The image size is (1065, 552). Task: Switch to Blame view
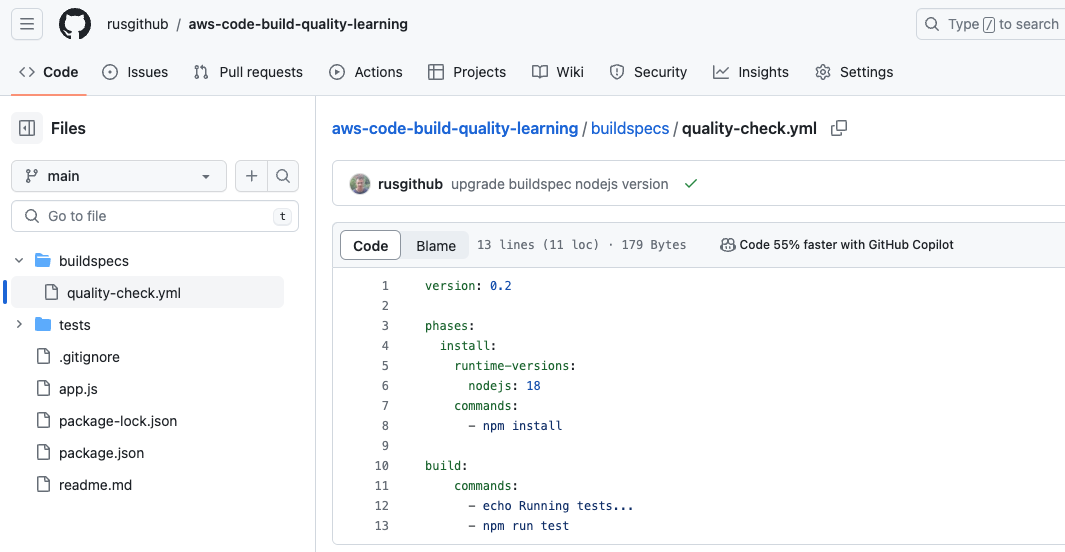(x=435, y=246)
